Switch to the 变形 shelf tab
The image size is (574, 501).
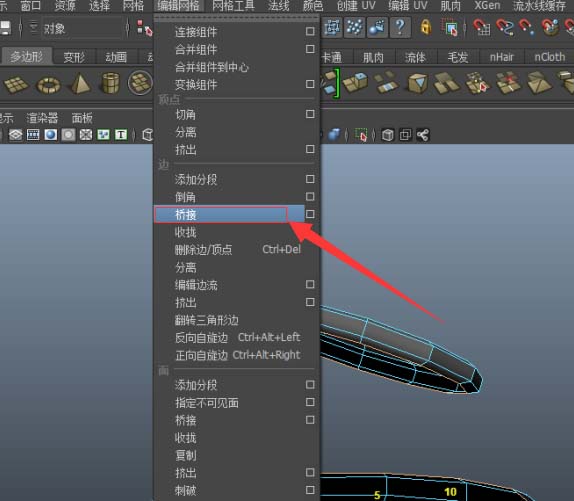pos(74,57)
